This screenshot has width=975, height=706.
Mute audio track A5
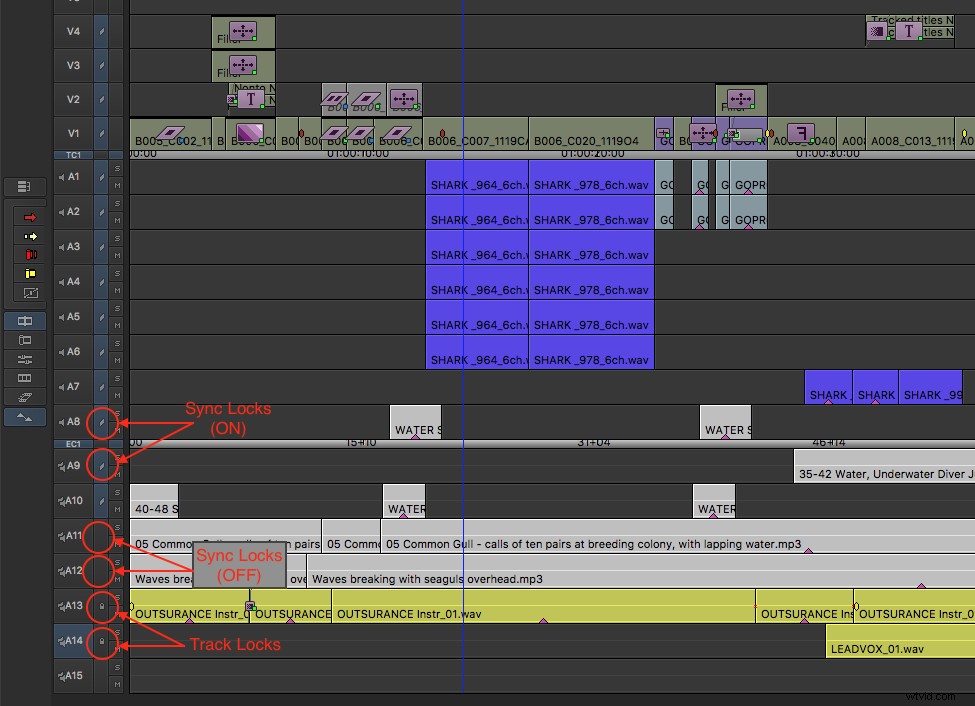coord(116,323)
